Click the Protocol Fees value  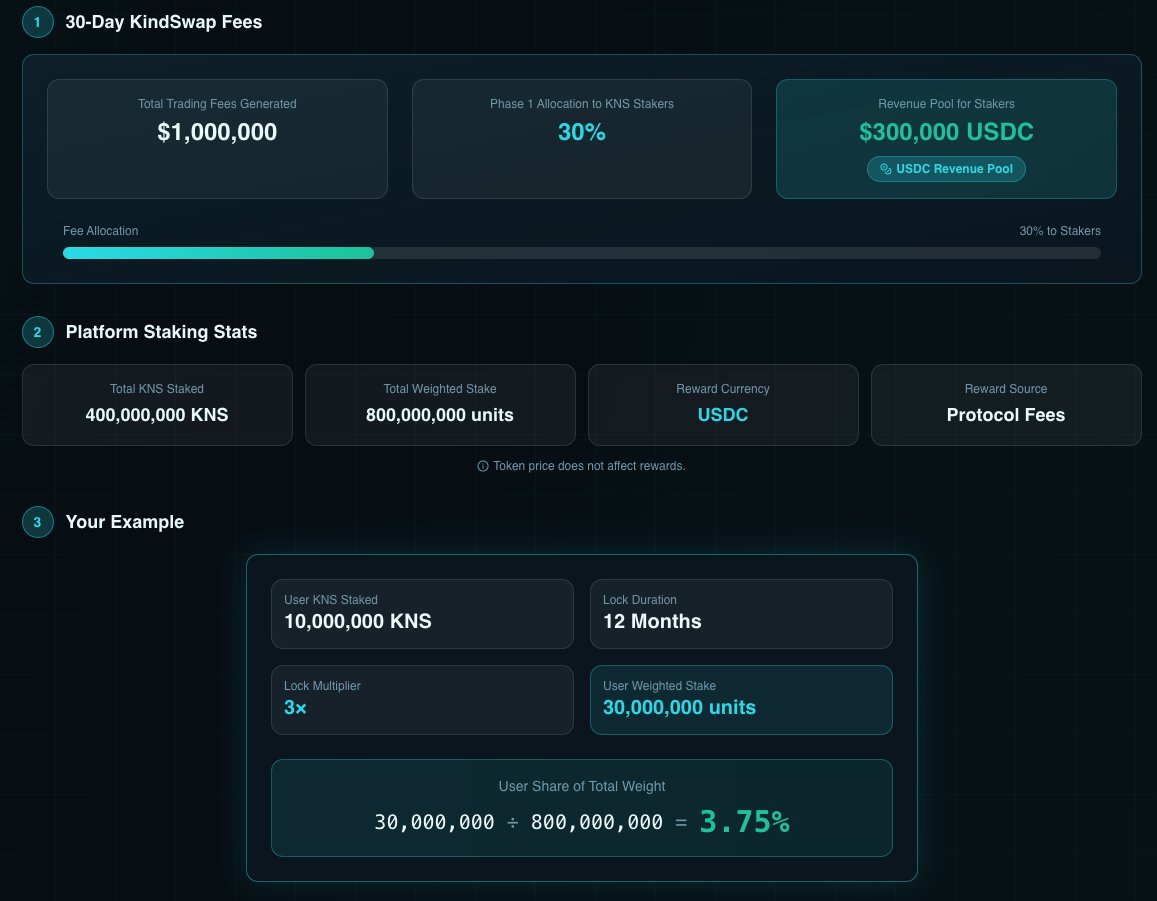click(x=1006, y=415)
